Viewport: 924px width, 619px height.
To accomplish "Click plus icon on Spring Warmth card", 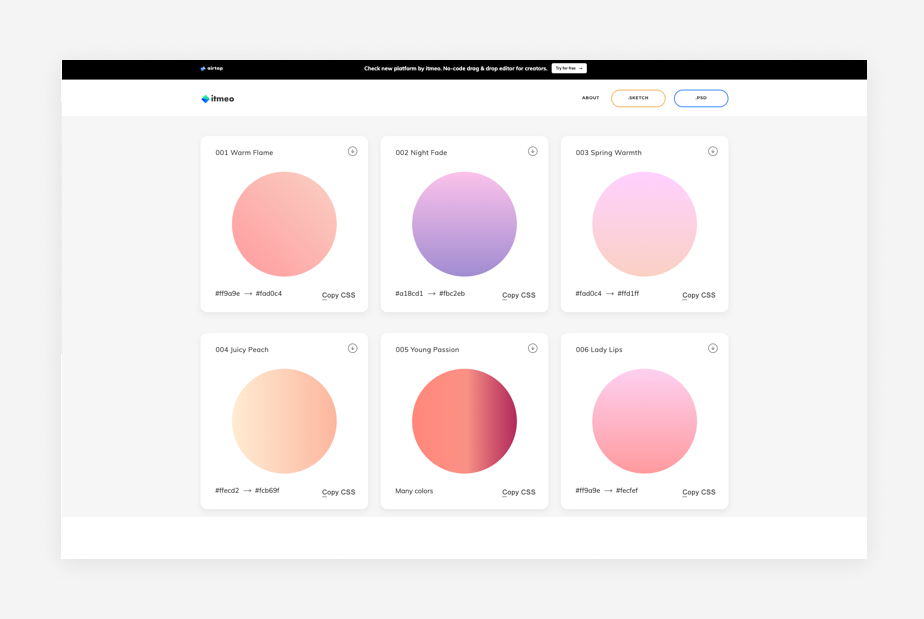I will (x=712, y=151).
